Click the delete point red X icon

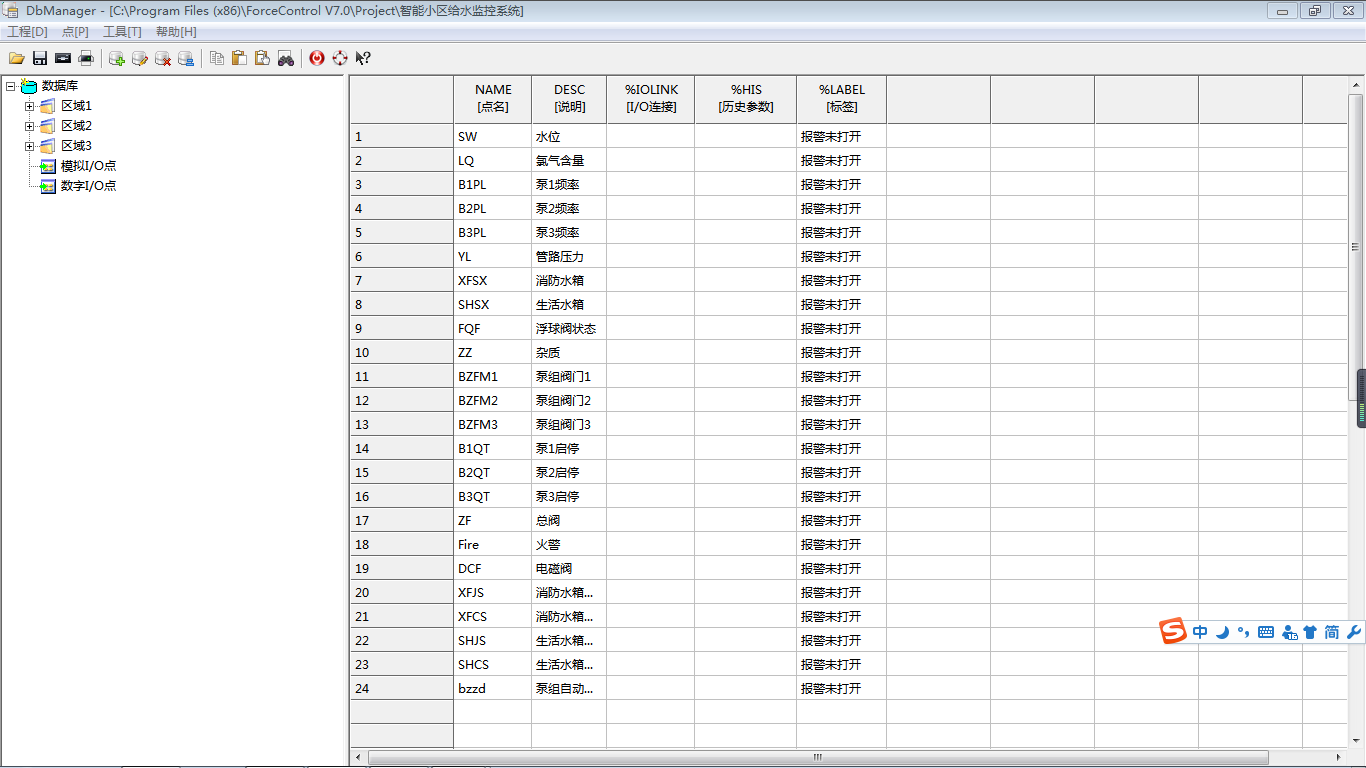[163, 58]
